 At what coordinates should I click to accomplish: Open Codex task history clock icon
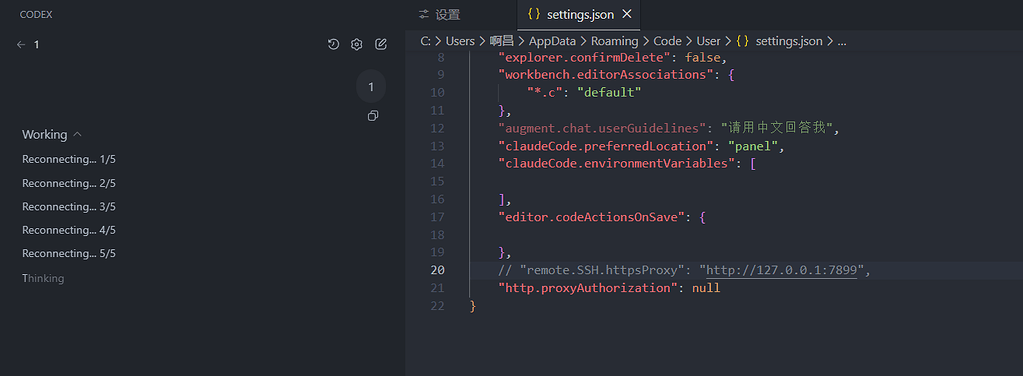[x=333, y=44]
